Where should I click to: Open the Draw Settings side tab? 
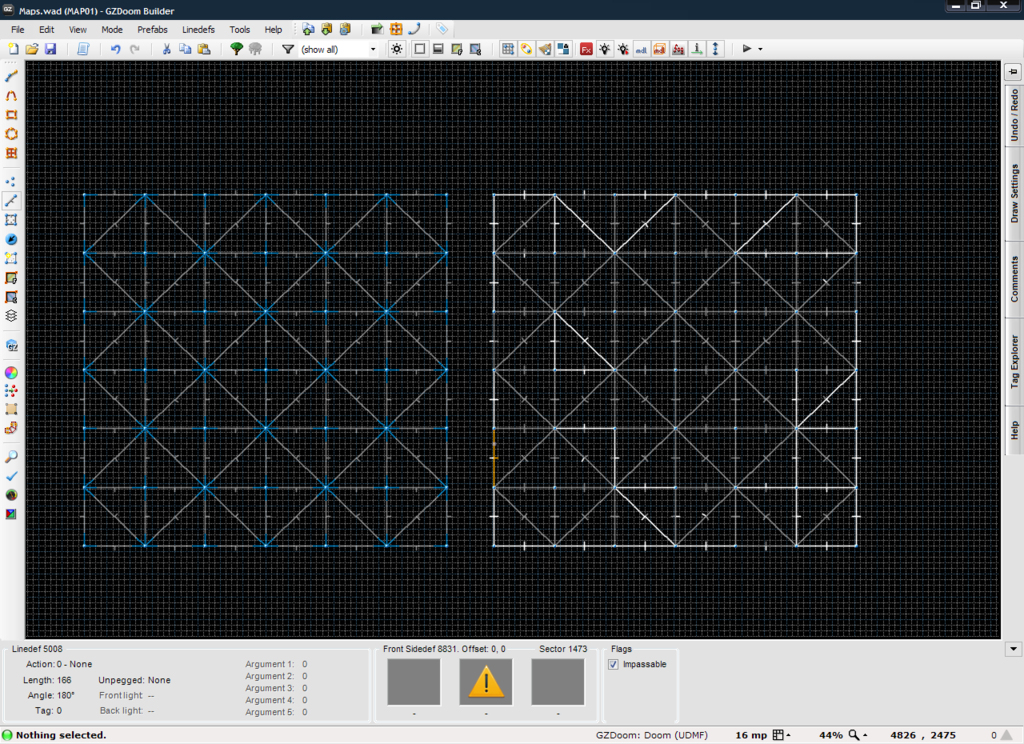coord(1014,193)
